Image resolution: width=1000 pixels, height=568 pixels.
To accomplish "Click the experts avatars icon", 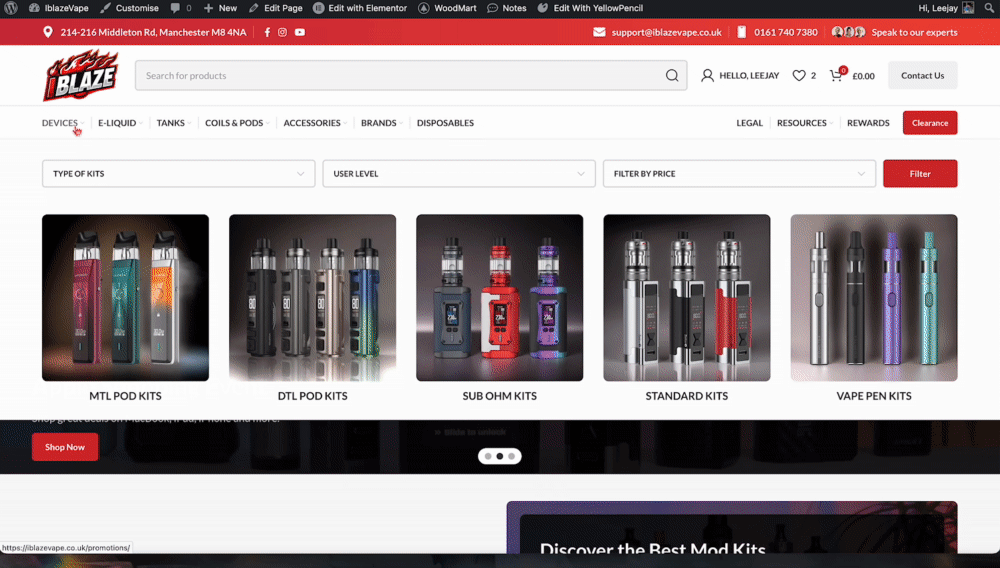I will pyautogui.click(x=849, y=32).
